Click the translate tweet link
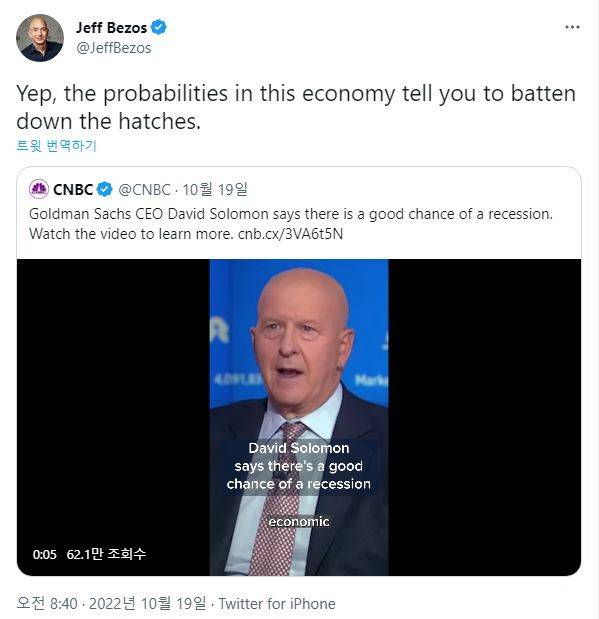The width and height of the screenshot is (599, 619). [x=56, y=146]
